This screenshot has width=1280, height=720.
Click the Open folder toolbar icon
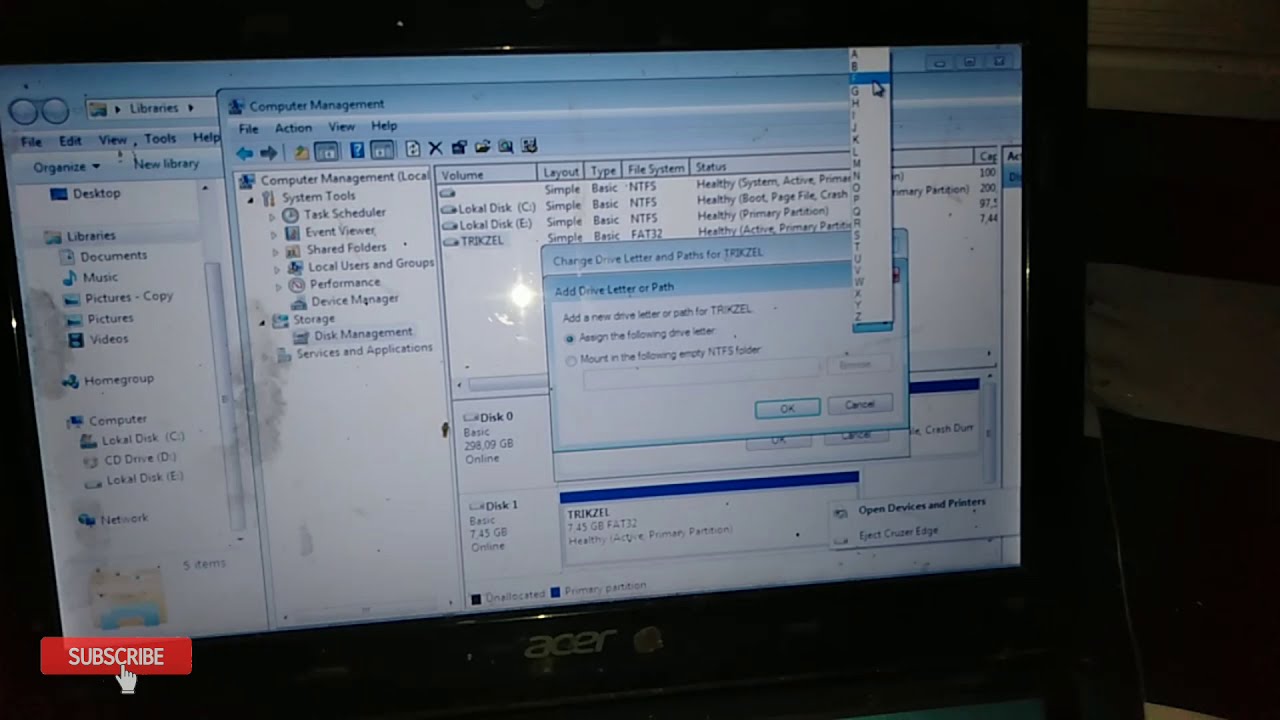[x=483, y=147]
